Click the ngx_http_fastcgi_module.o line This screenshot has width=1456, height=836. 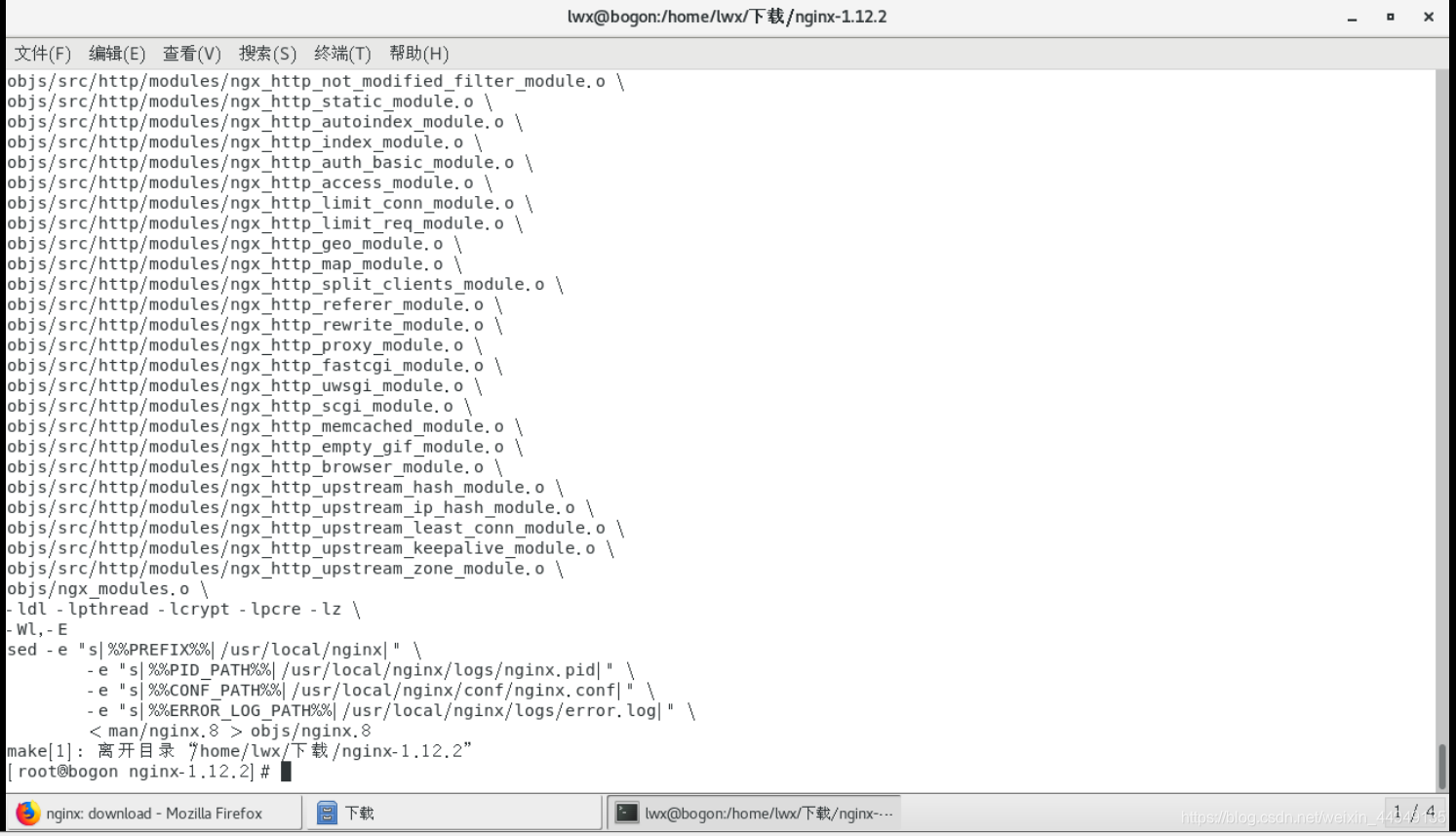click(x=255, y=366)
